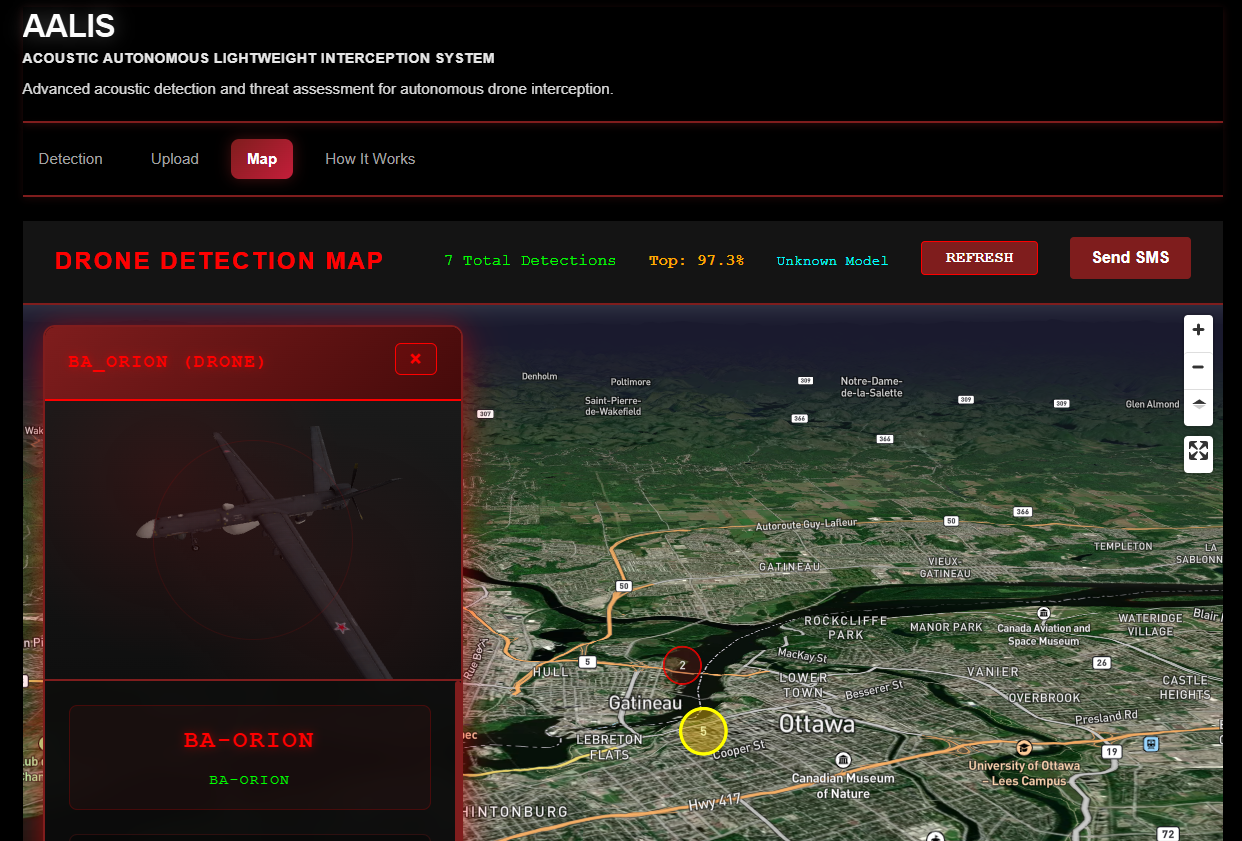Select the Map tab
The height and width of the screenshot is (841, 1242).
pyautogui.click(x=262, y=159)
